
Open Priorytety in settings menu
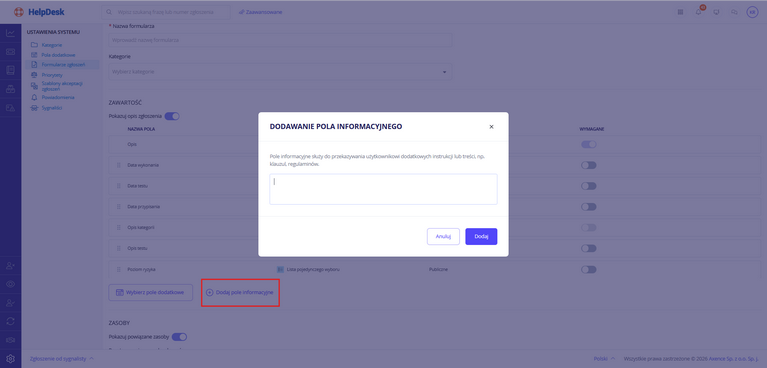tap(52, 75)
